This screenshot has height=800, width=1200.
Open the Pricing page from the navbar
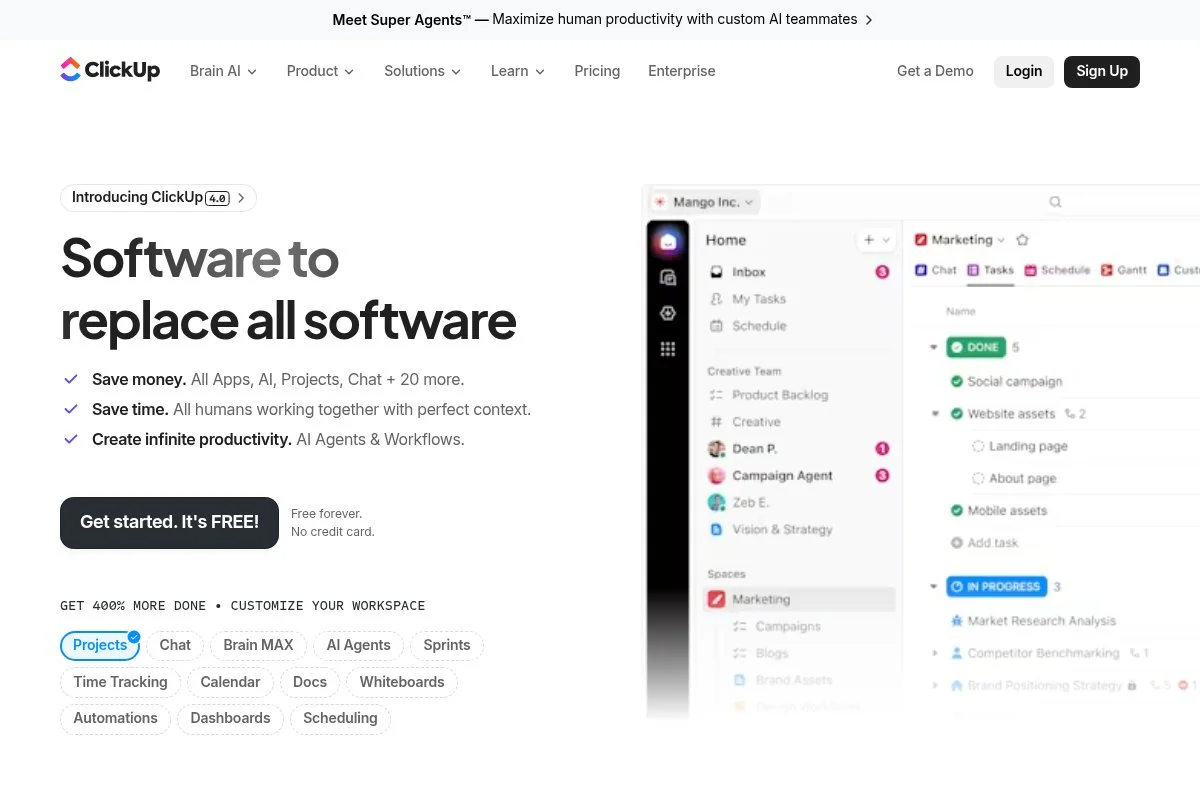click(x=597, y=71)
